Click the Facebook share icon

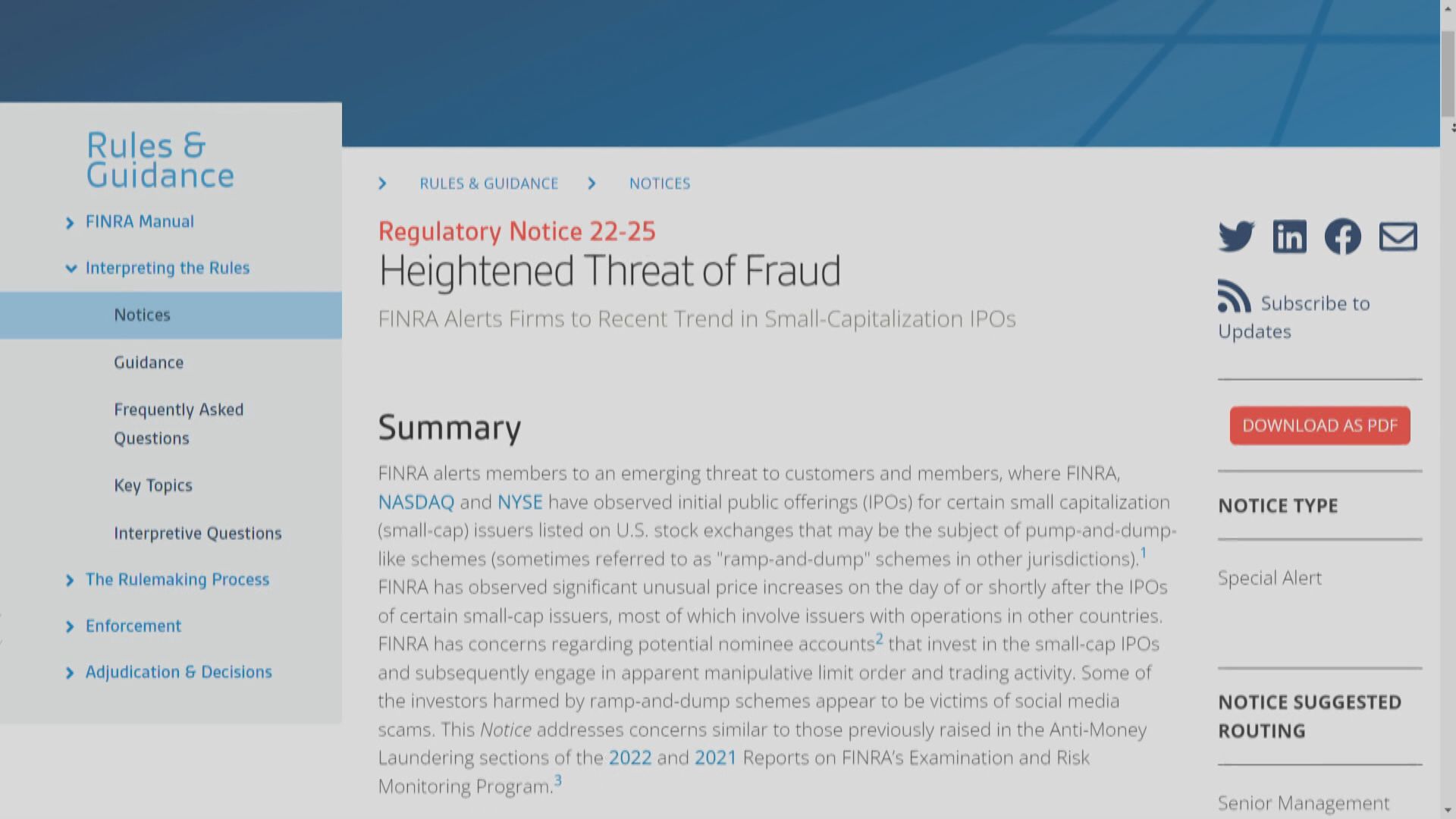(1342, 237)
